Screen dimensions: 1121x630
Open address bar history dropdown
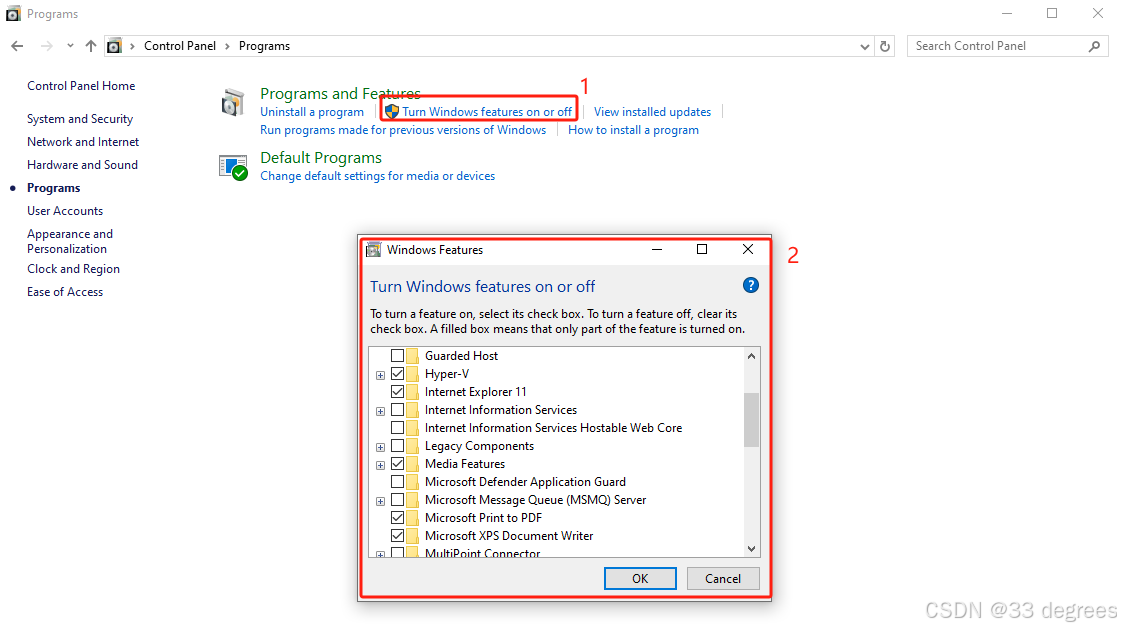coord(864,46)
